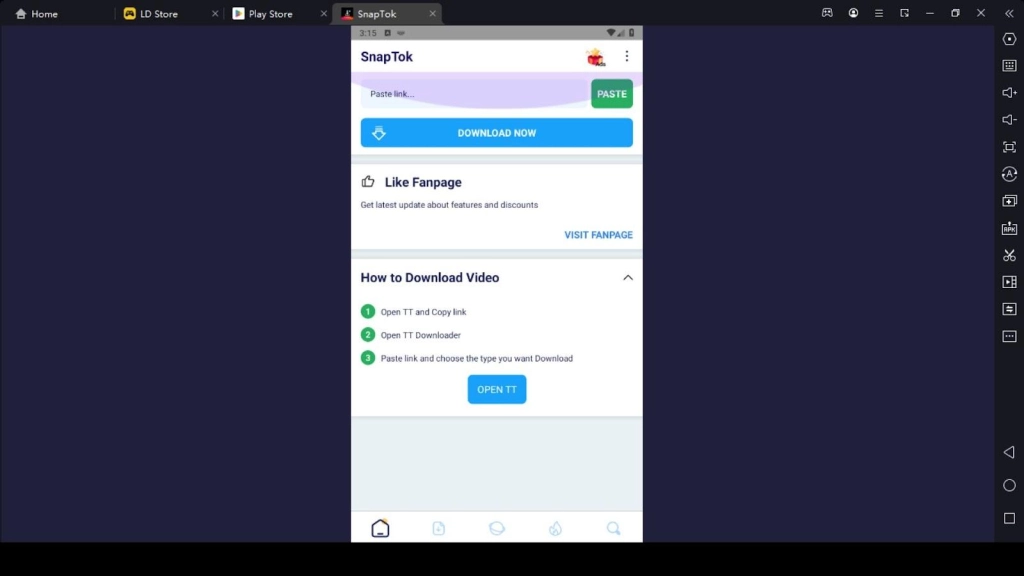
Task: Select the Home tab in SnapTok's bottom bar
Action: click(380, 527)
